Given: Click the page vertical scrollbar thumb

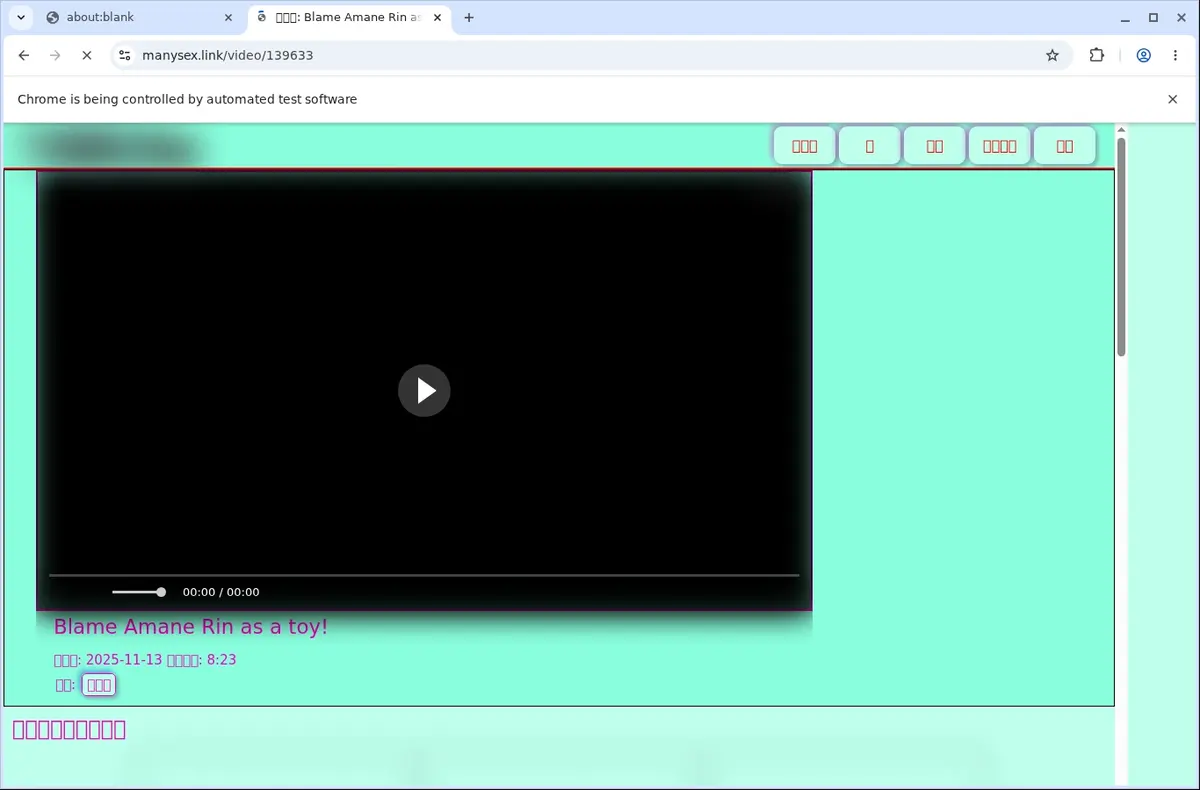Looking at the screenshot, I should tap(1121, 246).
